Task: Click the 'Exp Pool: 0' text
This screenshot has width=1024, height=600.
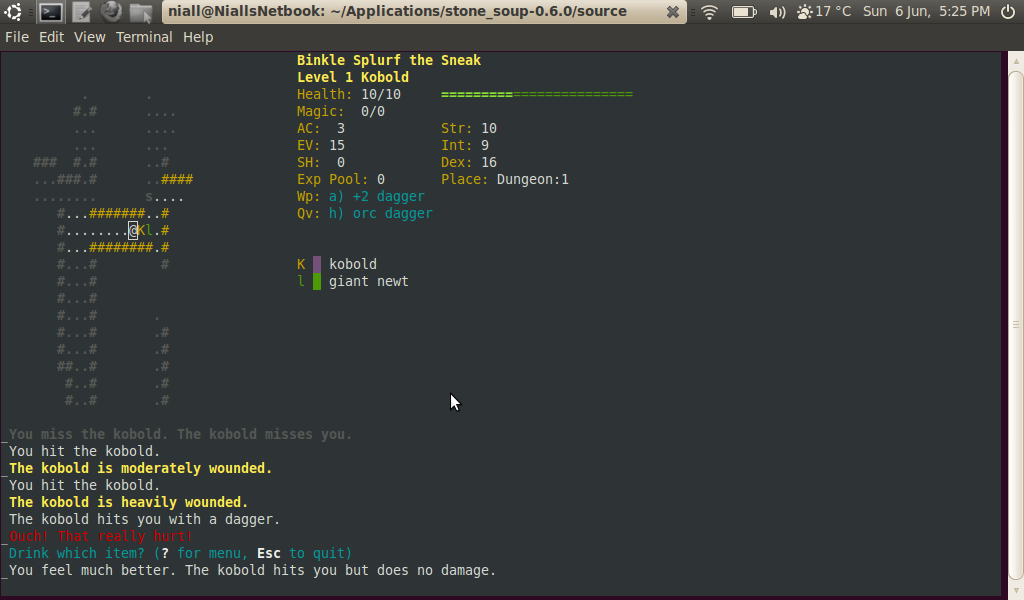Action: tap(341, 179)
